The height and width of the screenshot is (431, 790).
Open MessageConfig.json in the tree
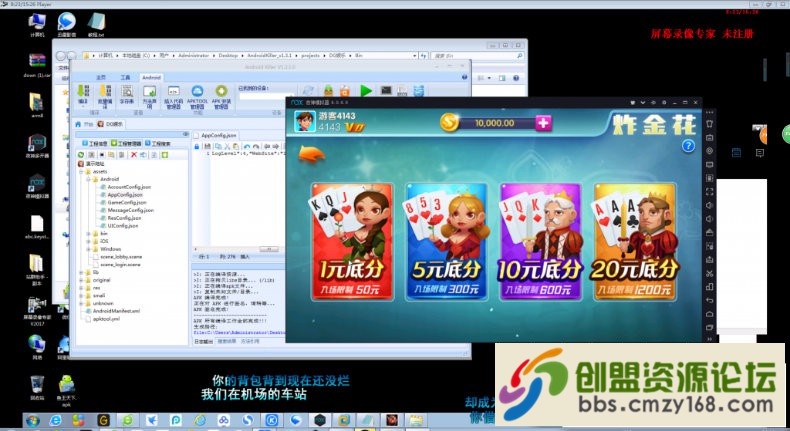[130, 210]
